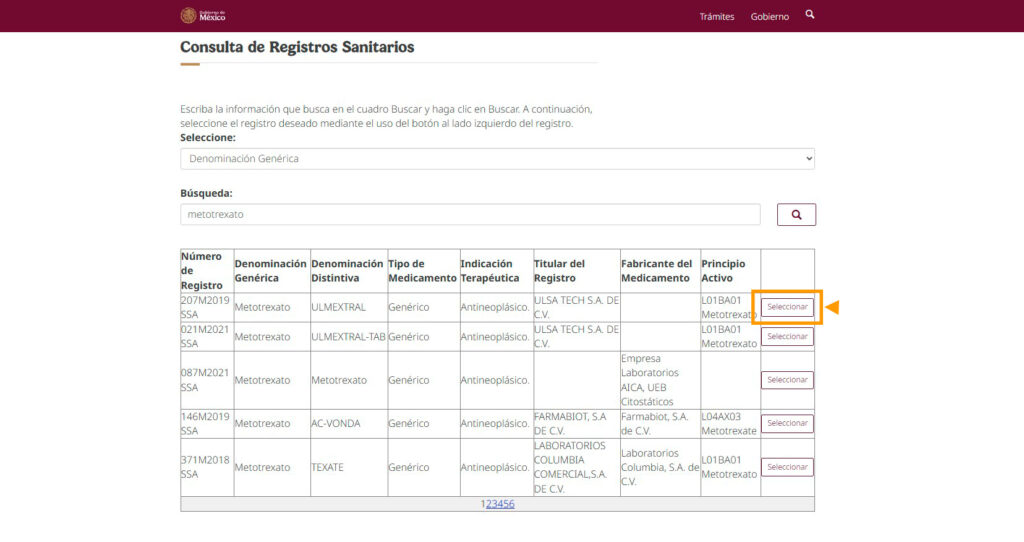Focus the Búsqueda field containing metotrexato
The image size is (1024, 542).
[470, 214]
